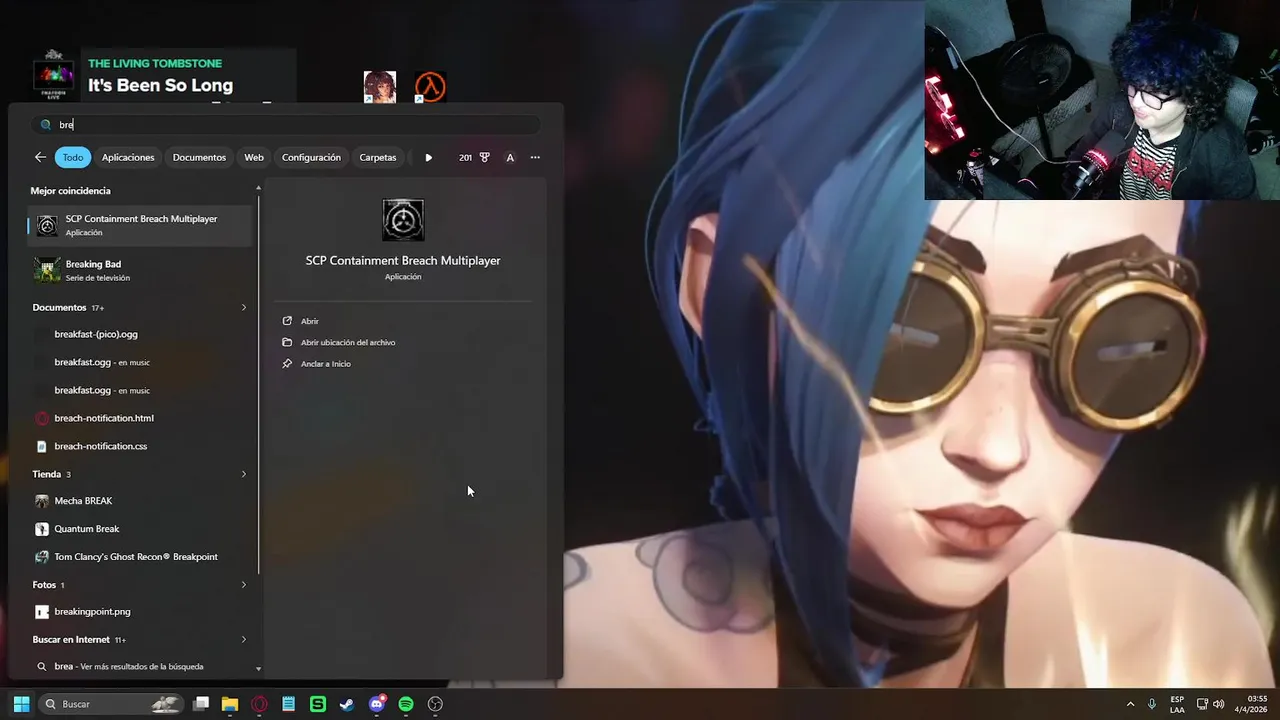Open Spotify from the taskbar
This screenshot has height=720, width=1280.
[x=406, y=704]
